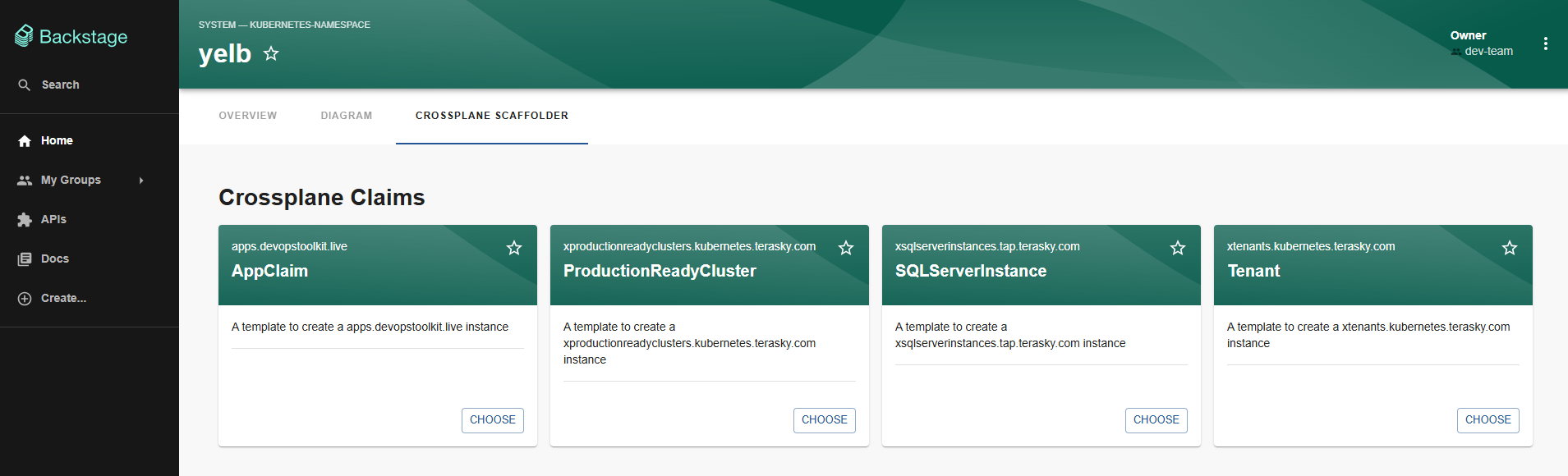1568x476 pixels.
Task: Click the APIs puzzle piece icon
Action: [x=25, y=220]
